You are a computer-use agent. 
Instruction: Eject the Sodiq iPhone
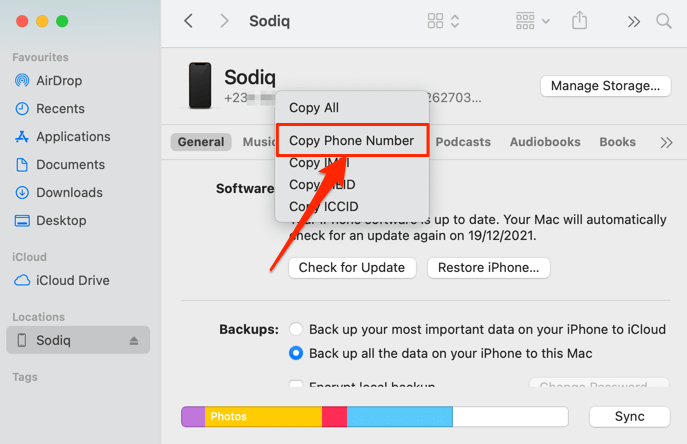(x=134, y=341)
